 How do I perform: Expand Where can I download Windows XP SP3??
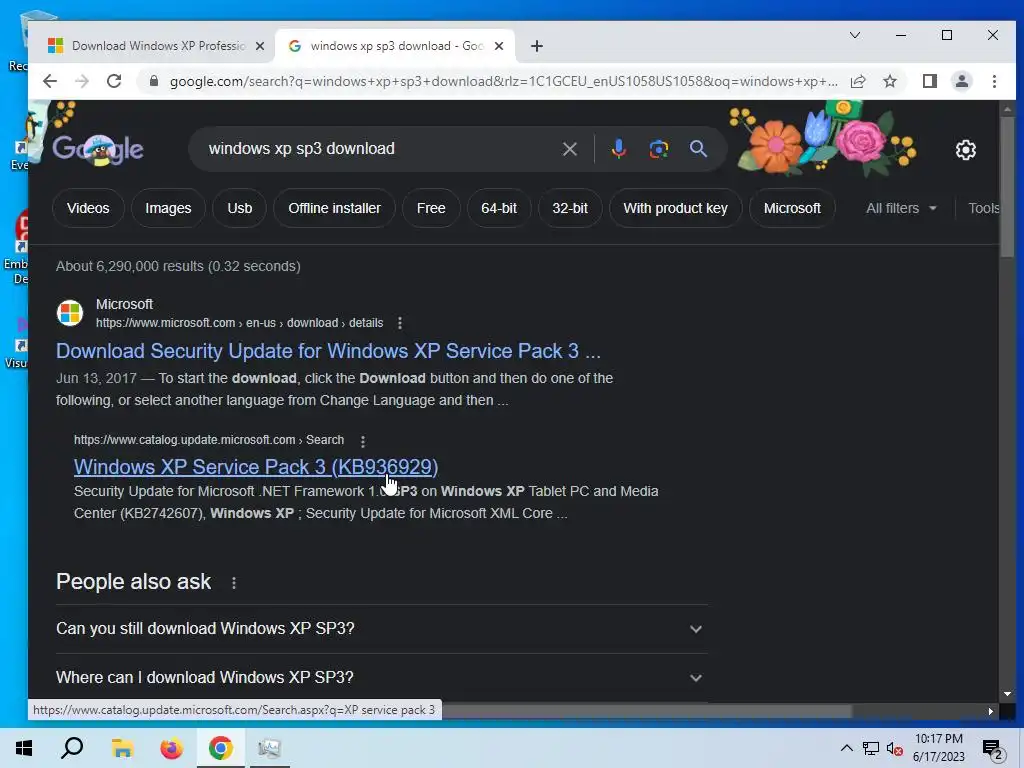coord(381,678)
